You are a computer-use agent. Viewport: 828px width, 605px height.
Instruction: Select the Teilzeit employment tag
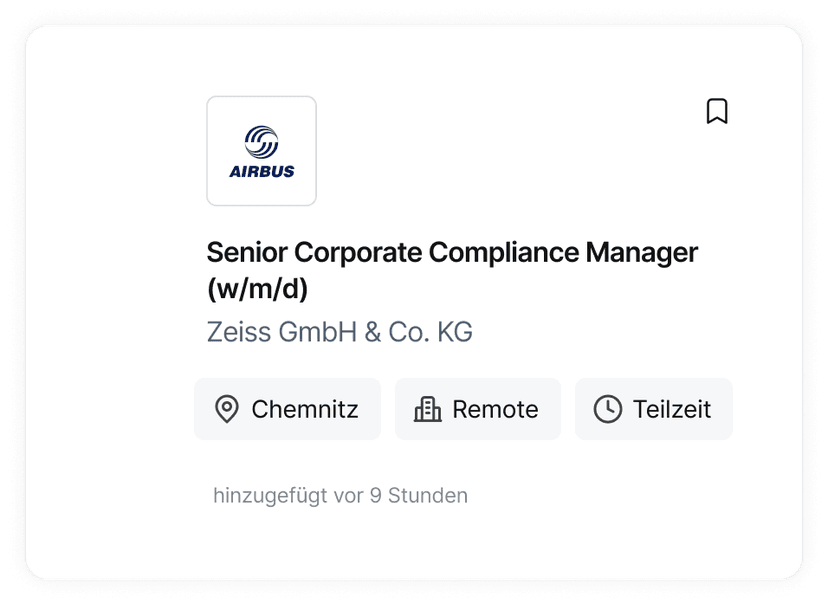pos(653,409)
